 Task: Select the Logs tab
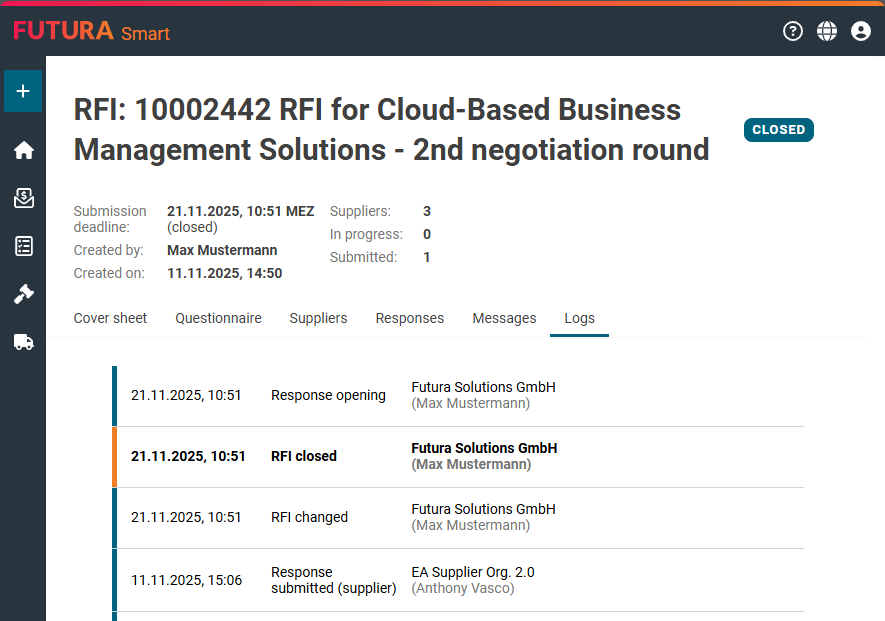click(x=579, y=318)
